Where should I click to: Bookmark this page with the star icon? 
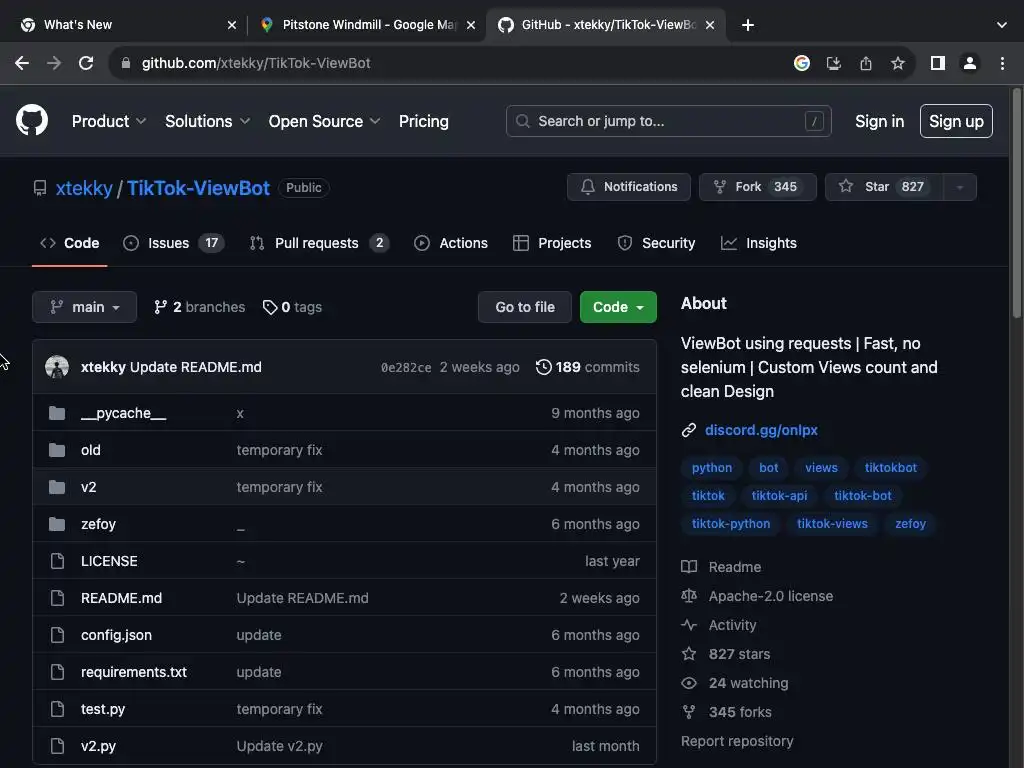coord(898,63)
